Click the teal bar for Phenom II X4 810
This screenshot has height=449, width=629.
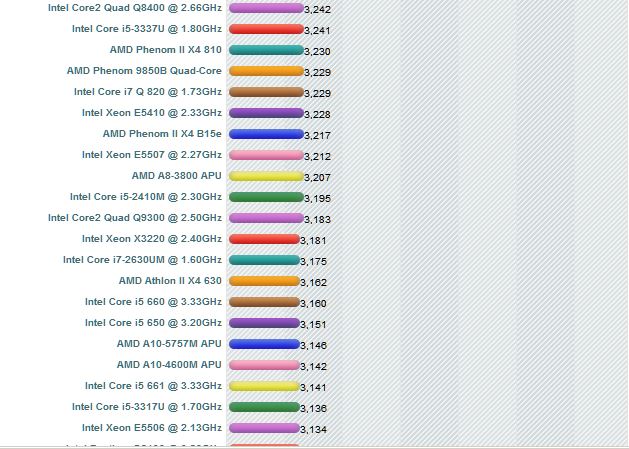[266, 50]
